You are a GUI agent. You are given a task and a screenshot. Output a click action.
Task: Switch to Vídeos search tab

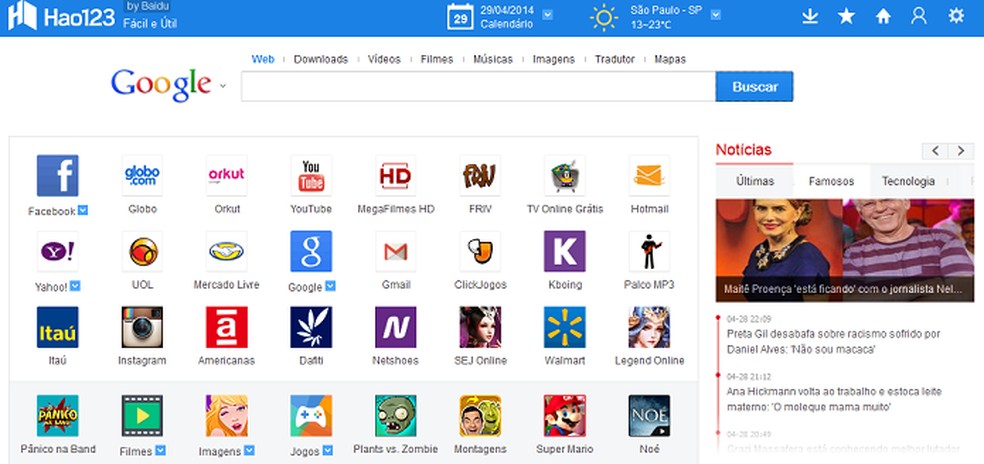384,59
